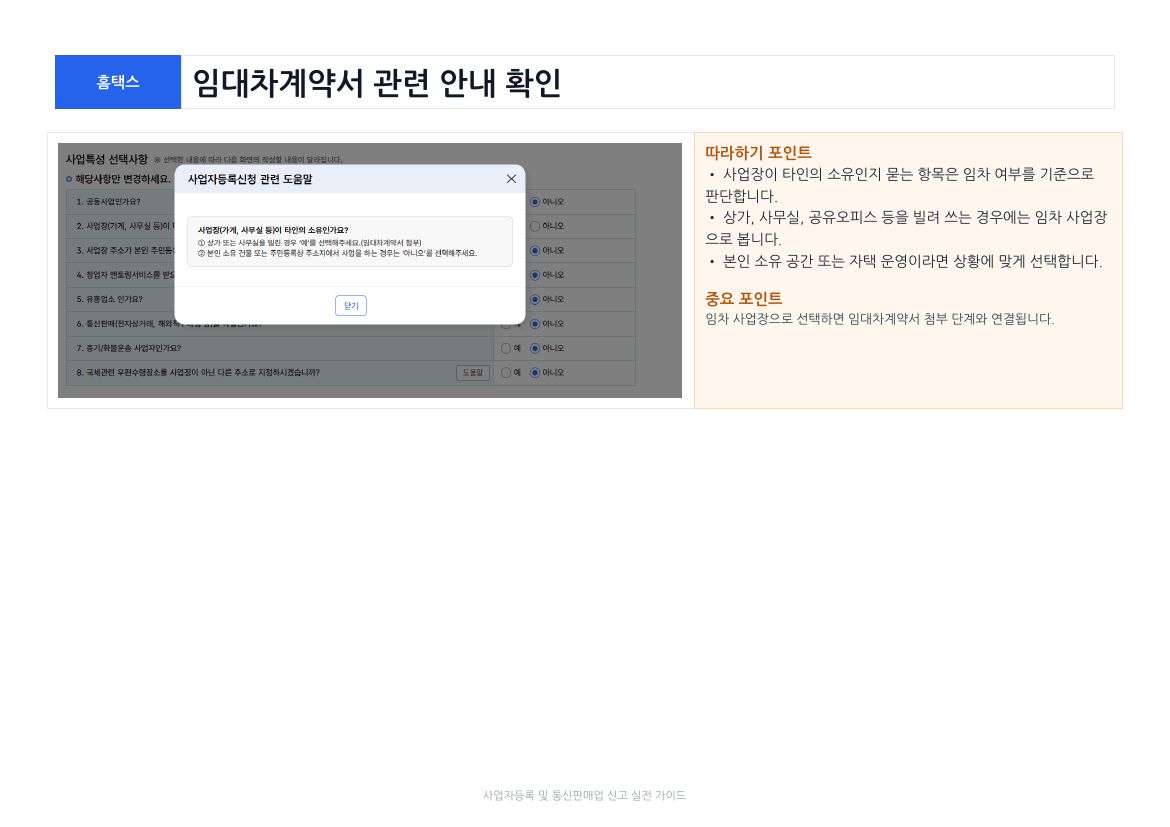Click the heading 중요 포인트
Screen dimensions: 1170x827
pos(744,299)
